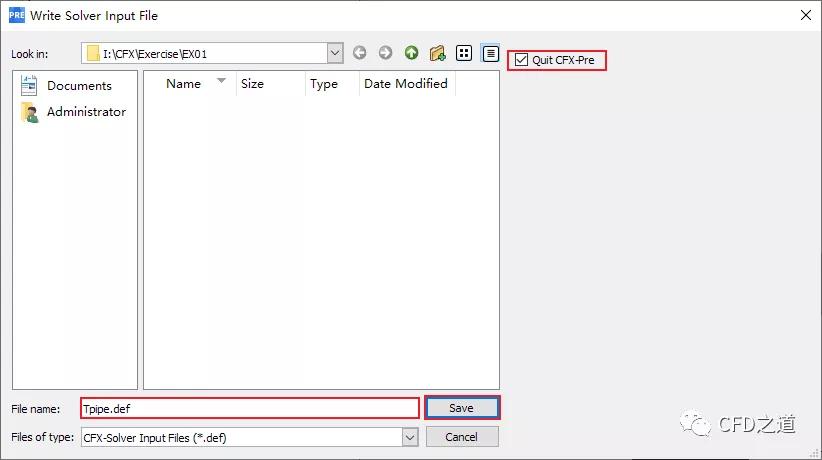Go back to previous folder
822x460 pixels.
pos(360,53)
